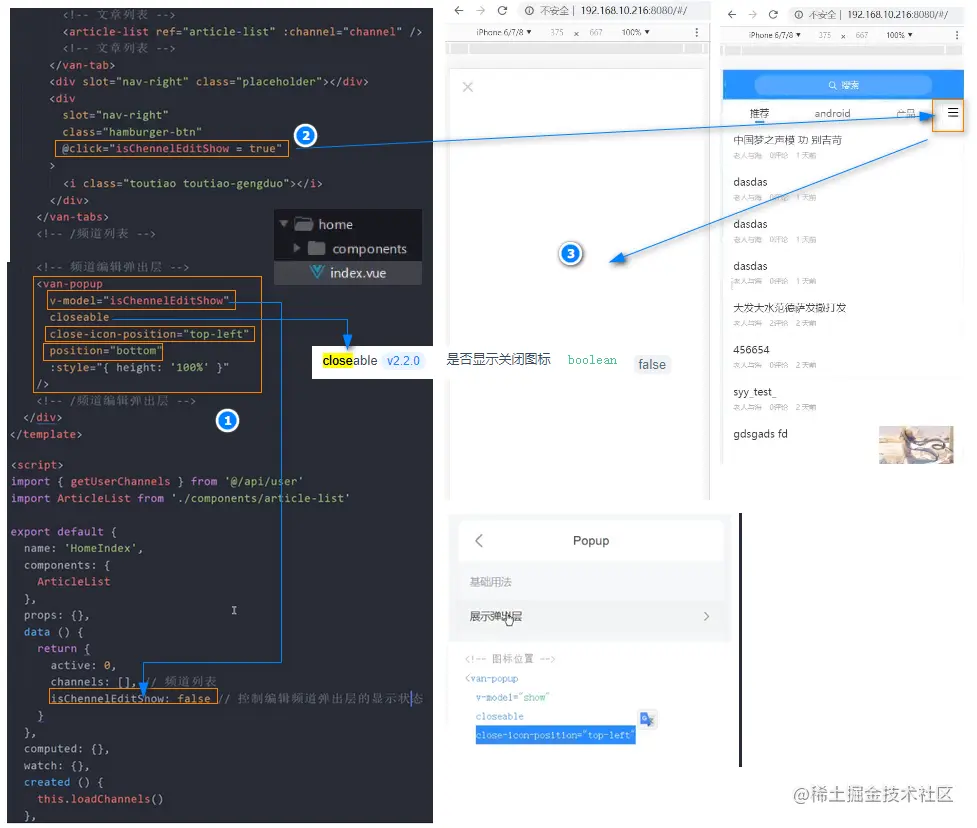Image resolution: width=977 pixels, height=828 pixels.
Task: Click the 667 height field in left browser
Action: [596, 32]
